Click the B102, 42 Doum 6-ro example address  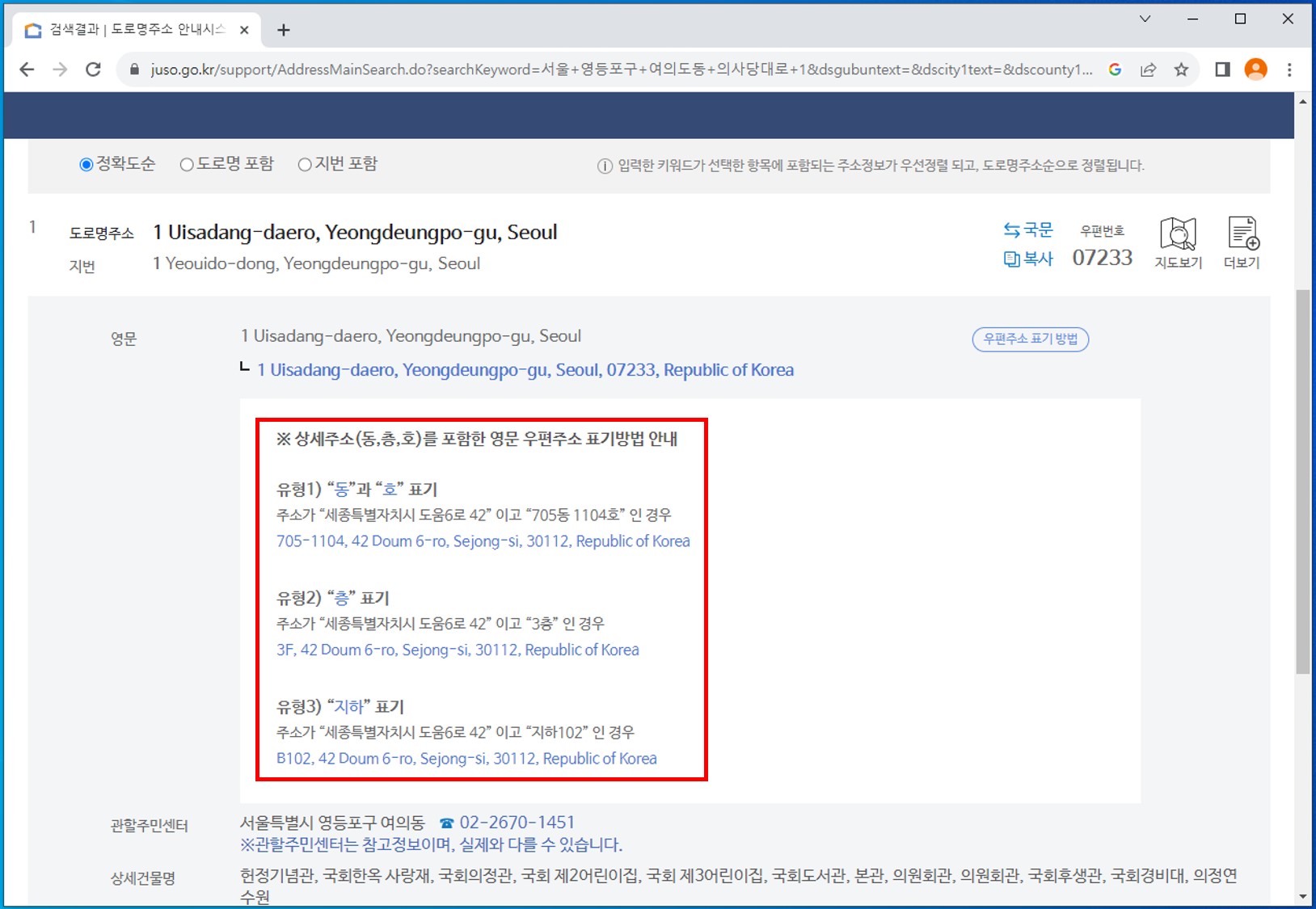point(466,759)
